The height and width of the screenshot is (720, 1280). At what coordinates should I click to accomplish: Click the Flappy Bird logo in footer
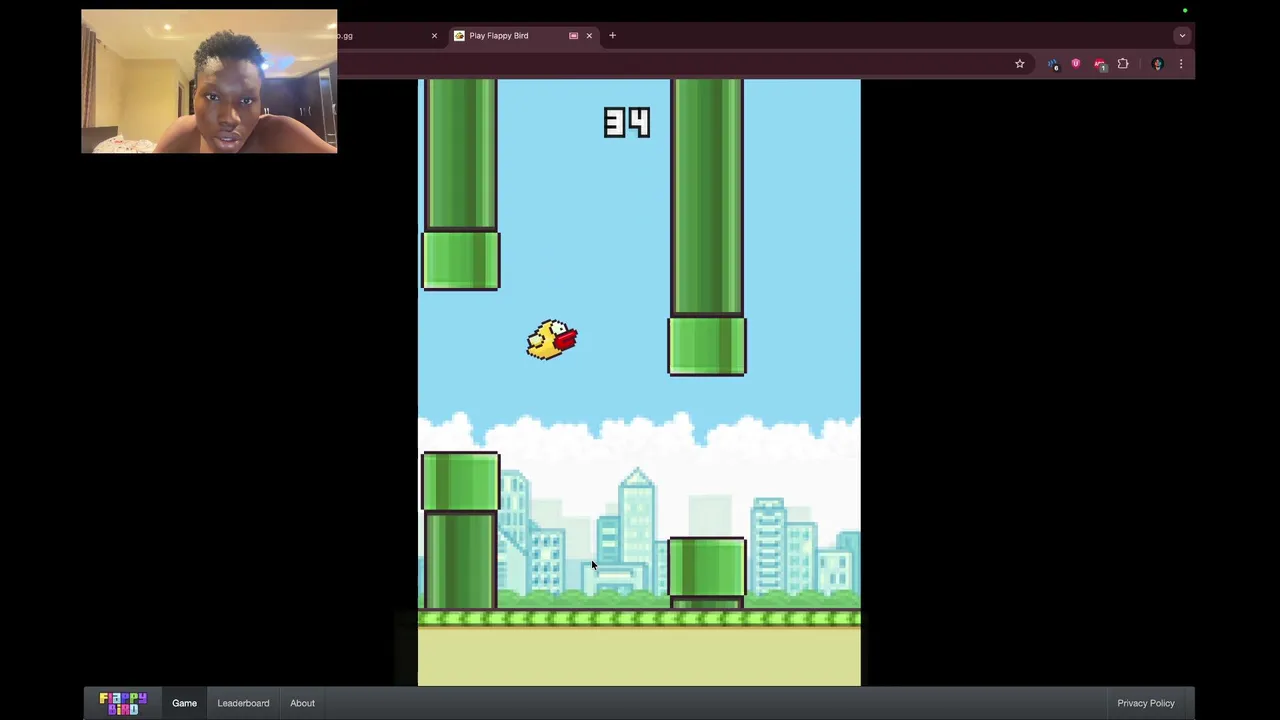(x=123, y=703)
